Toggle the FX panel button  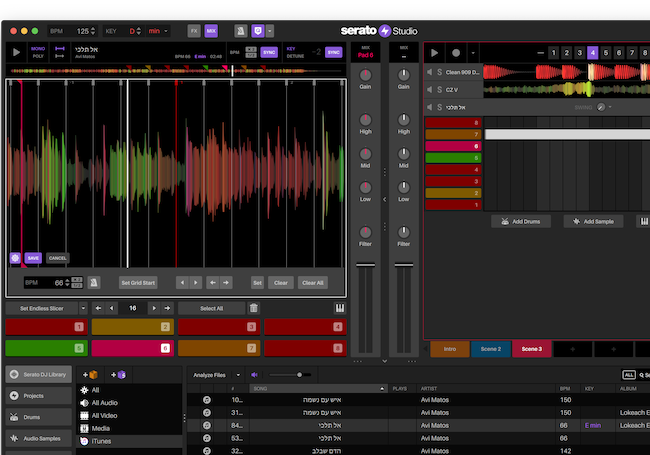pos(194,31)
